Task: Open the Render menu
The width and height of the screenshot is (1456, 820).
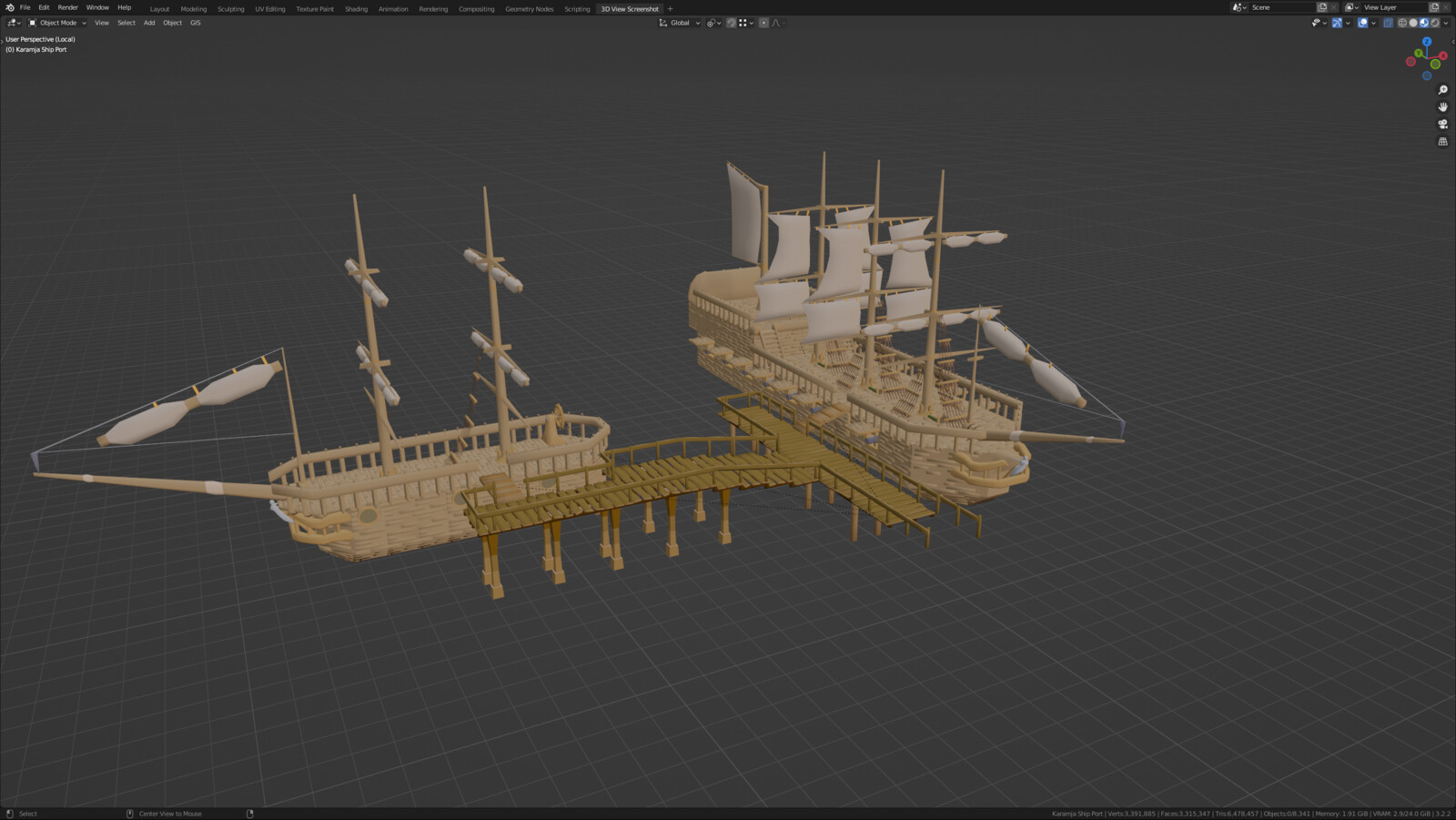Action: [68, 7]
